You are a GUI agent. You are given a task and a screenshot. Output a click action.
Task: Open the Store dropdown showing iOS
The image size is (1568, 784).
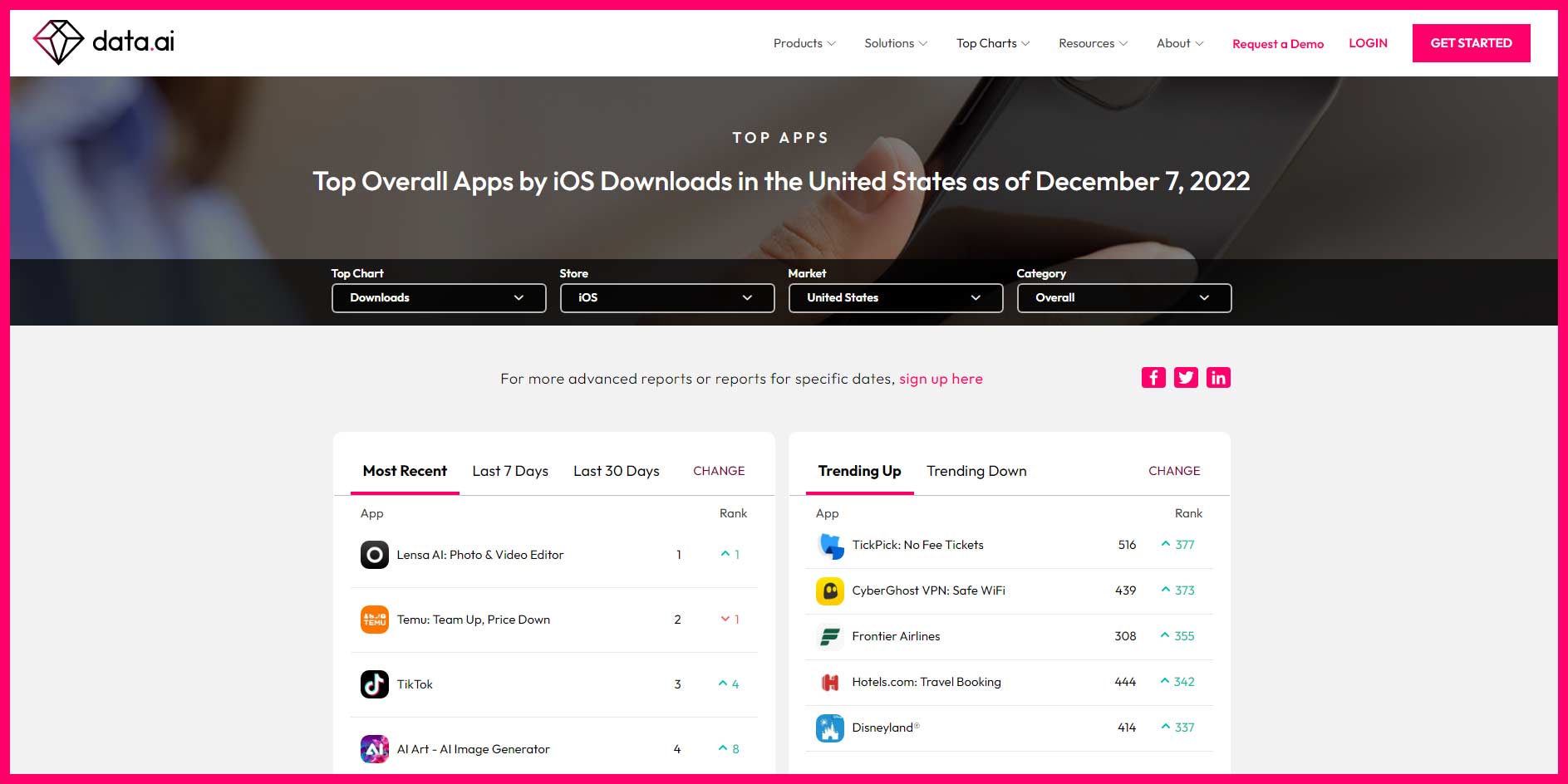coord(666,297)
